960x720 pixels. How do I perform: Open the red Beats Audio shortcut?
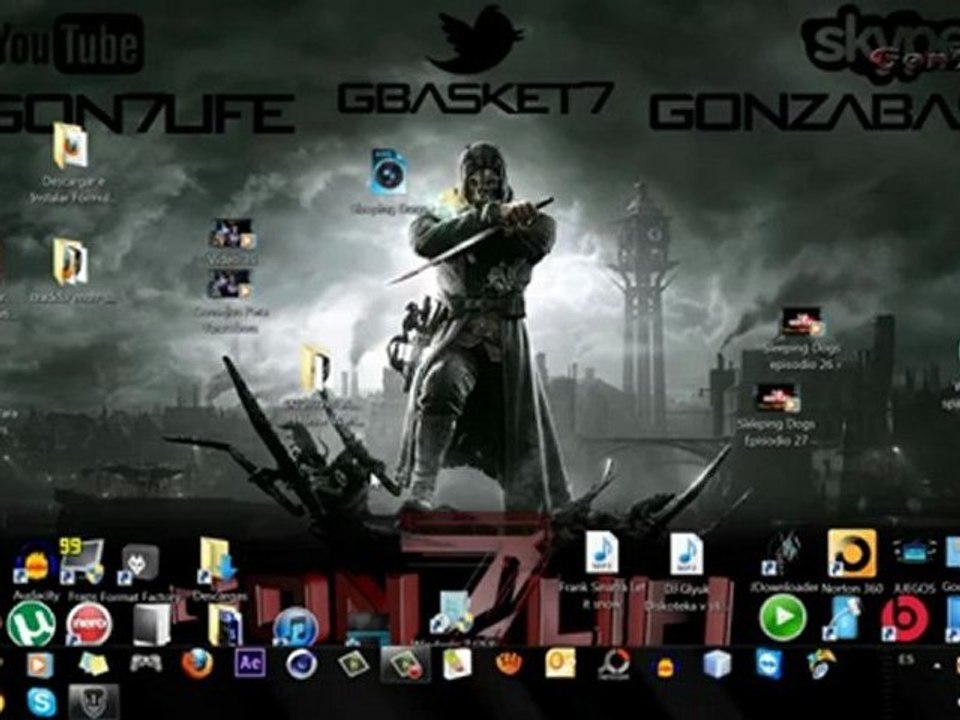905,619
